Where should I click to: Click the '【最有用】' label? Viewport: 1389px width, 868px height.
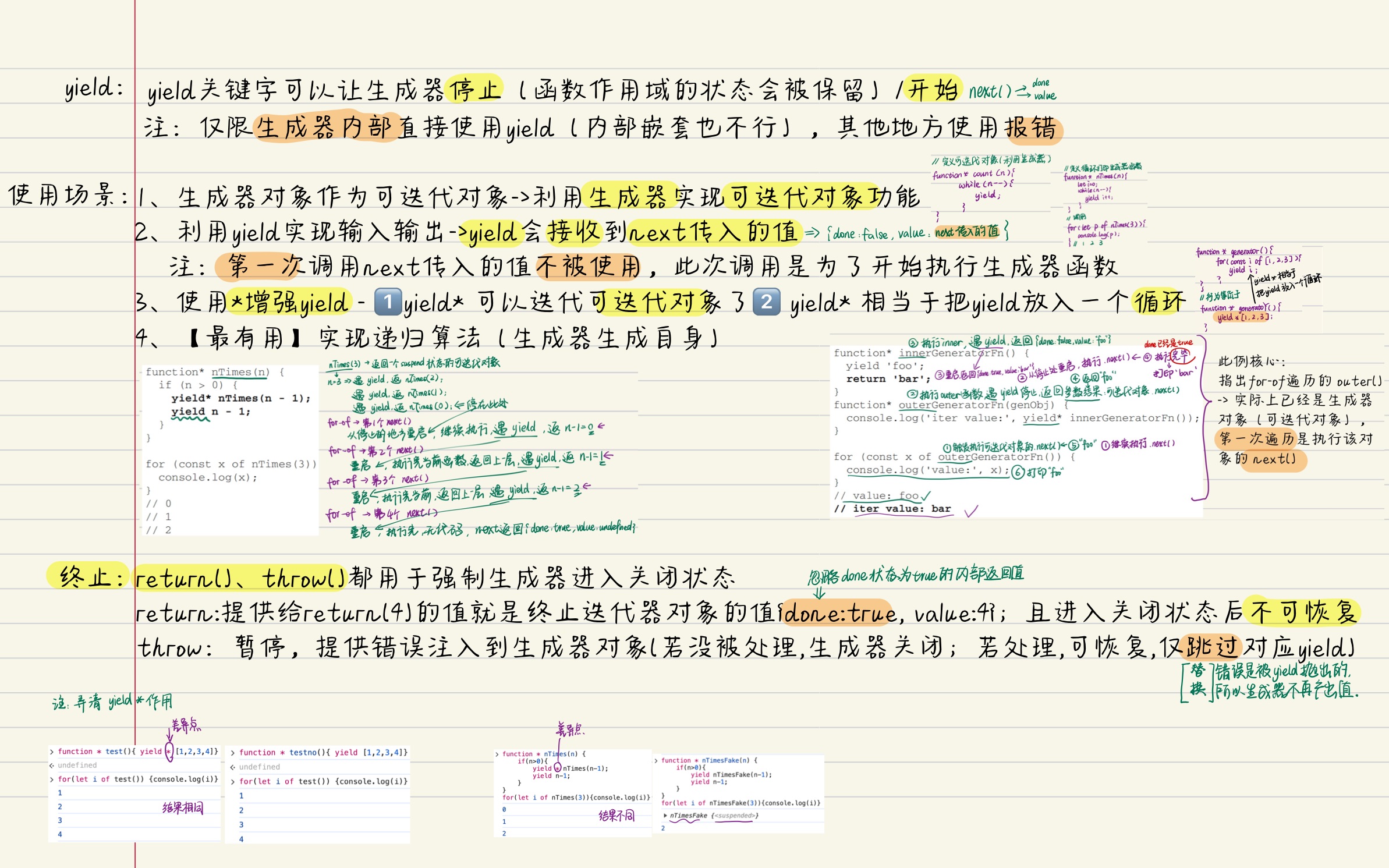coord(245,338)
